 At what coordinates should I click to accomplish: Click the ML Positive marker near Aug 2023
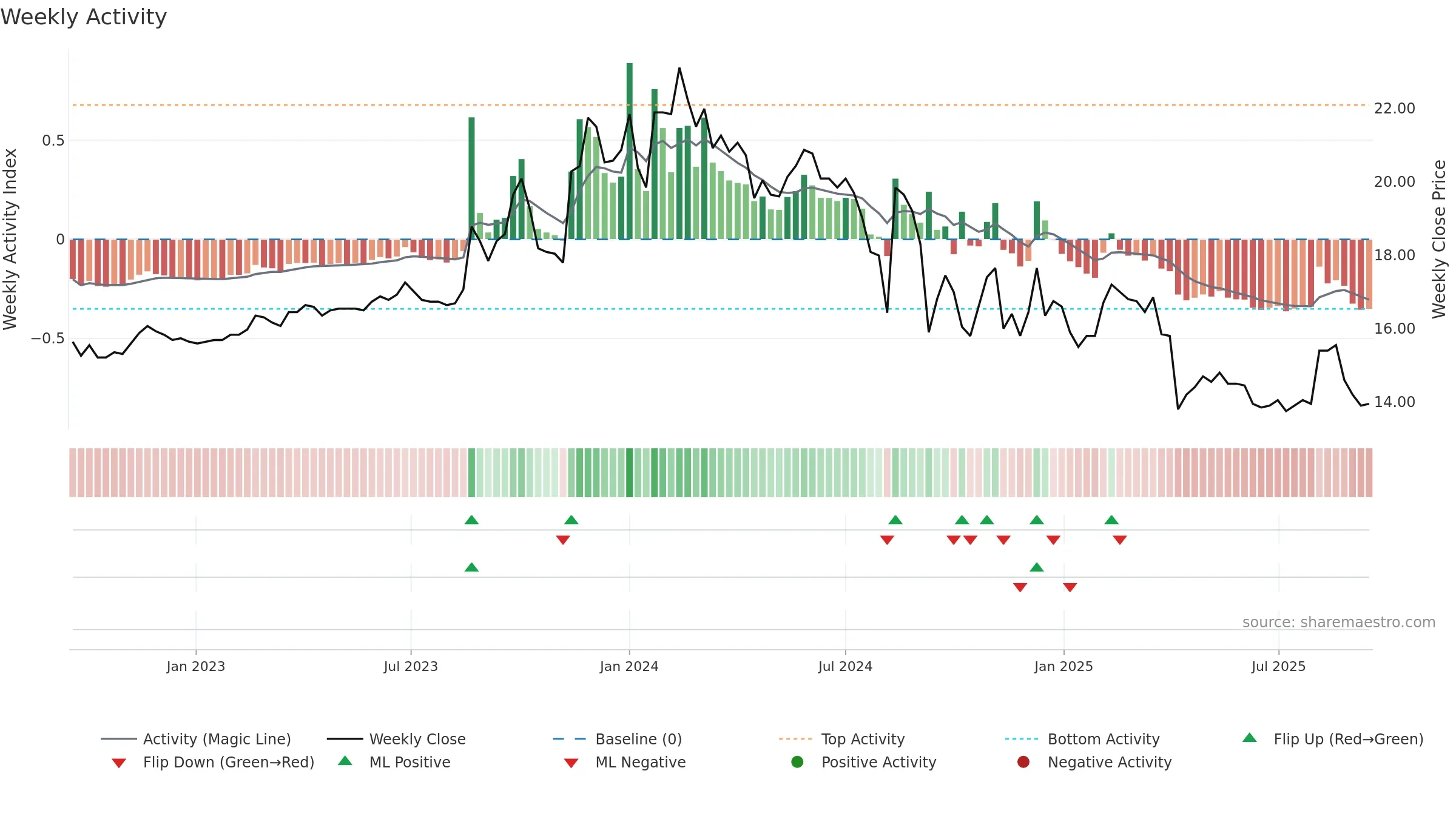click(x=471, y=567)
